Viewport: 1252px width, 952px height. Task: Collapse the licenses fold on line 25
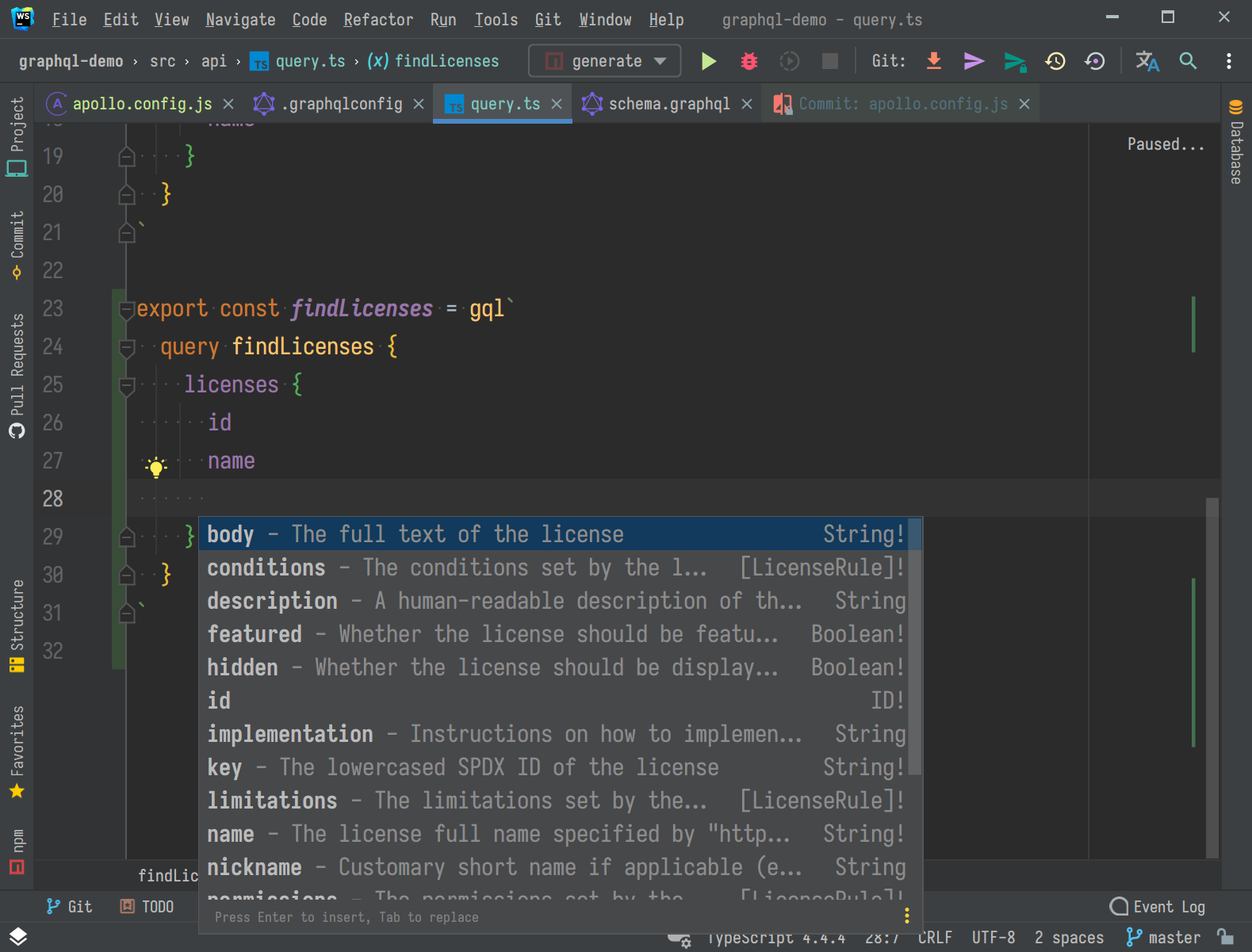[x=126, y=385]
